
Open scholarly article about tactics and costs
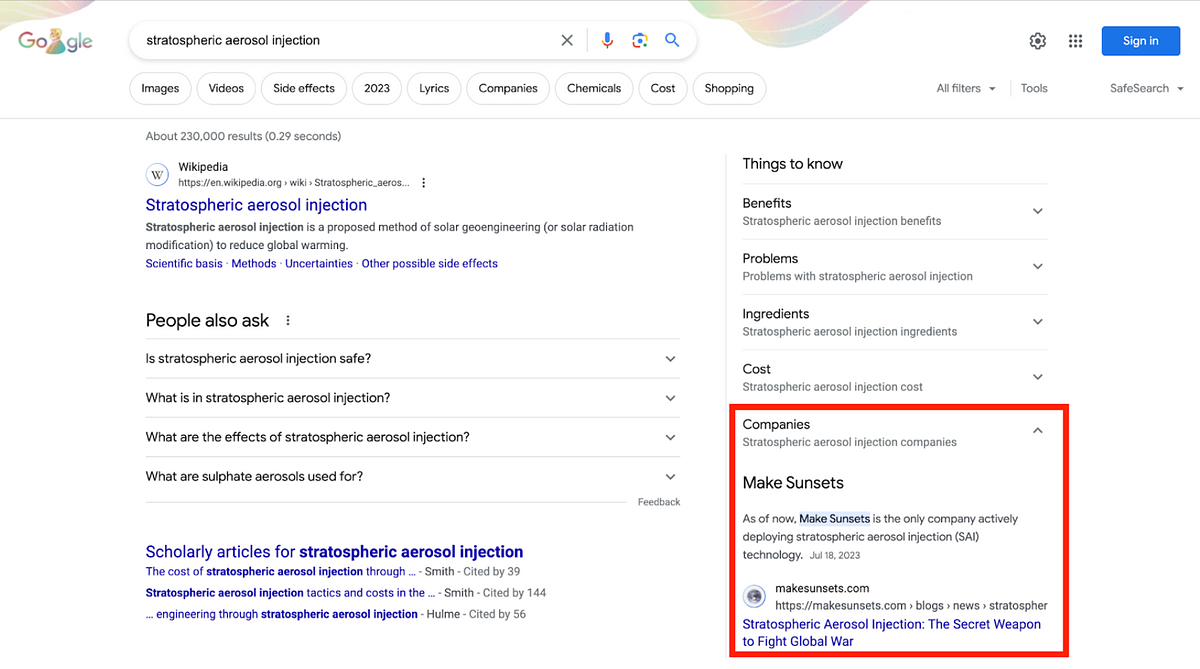click(x=290, y=593)
